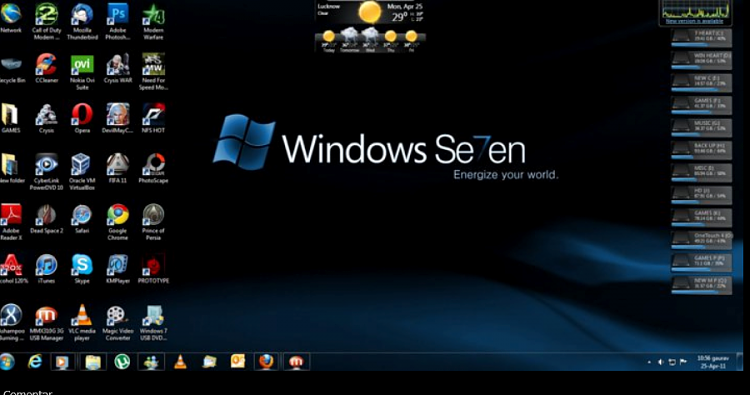750x395 pixels.
Task: Open Oracle VM VirtualBox shortcut
Action: 82,172
